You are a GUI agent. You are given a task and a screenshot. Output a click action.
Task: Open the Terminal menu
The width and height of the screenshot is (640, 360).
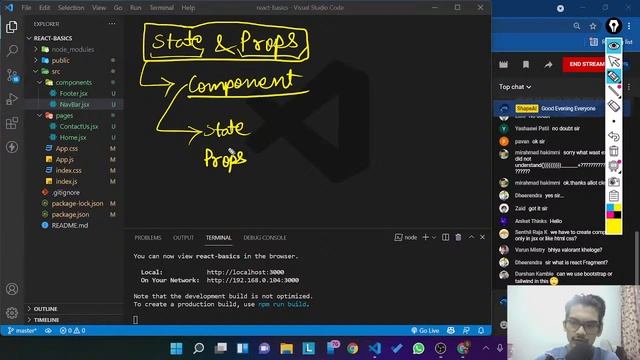161,7
